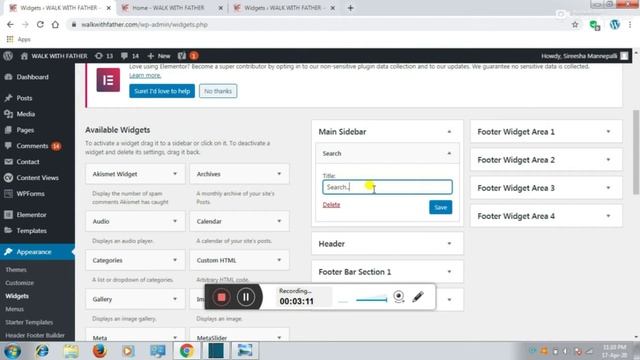Click the browser address bar
Image resolution: width=640 pixels, height=360 pixels.
point(318,24)
